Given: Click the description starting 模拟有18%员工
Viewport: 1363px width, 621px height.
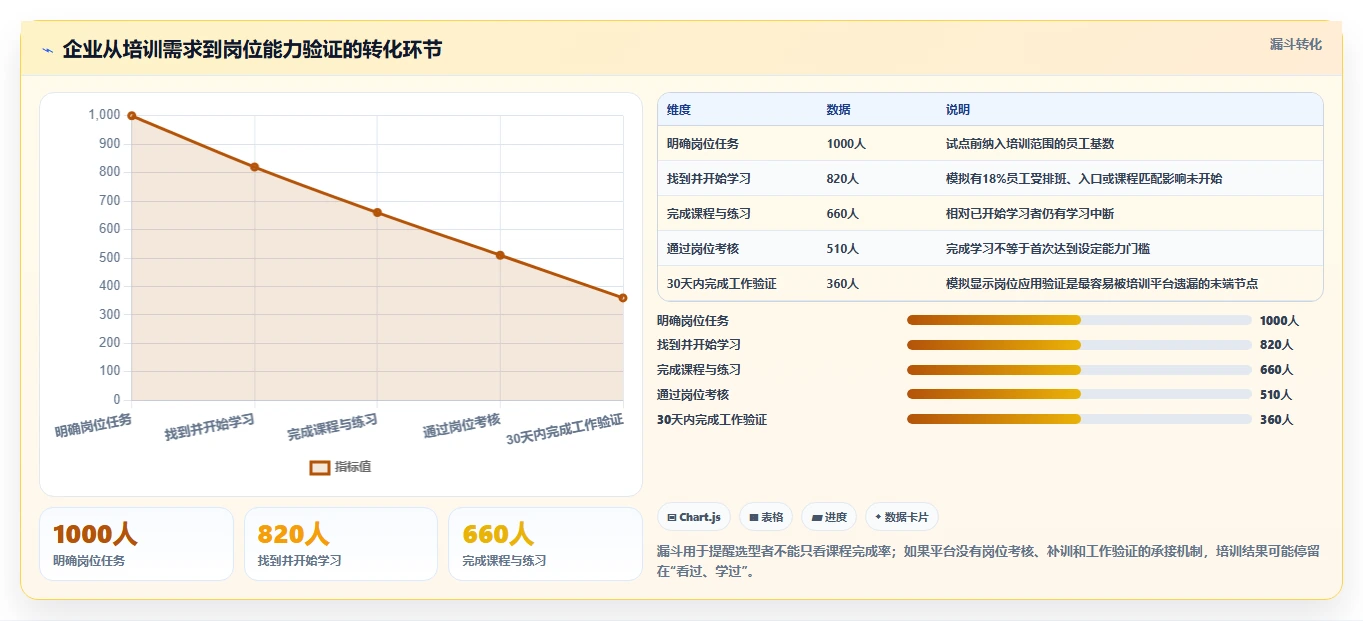Looking at the screenshot, I should [x=1084, y=179].
